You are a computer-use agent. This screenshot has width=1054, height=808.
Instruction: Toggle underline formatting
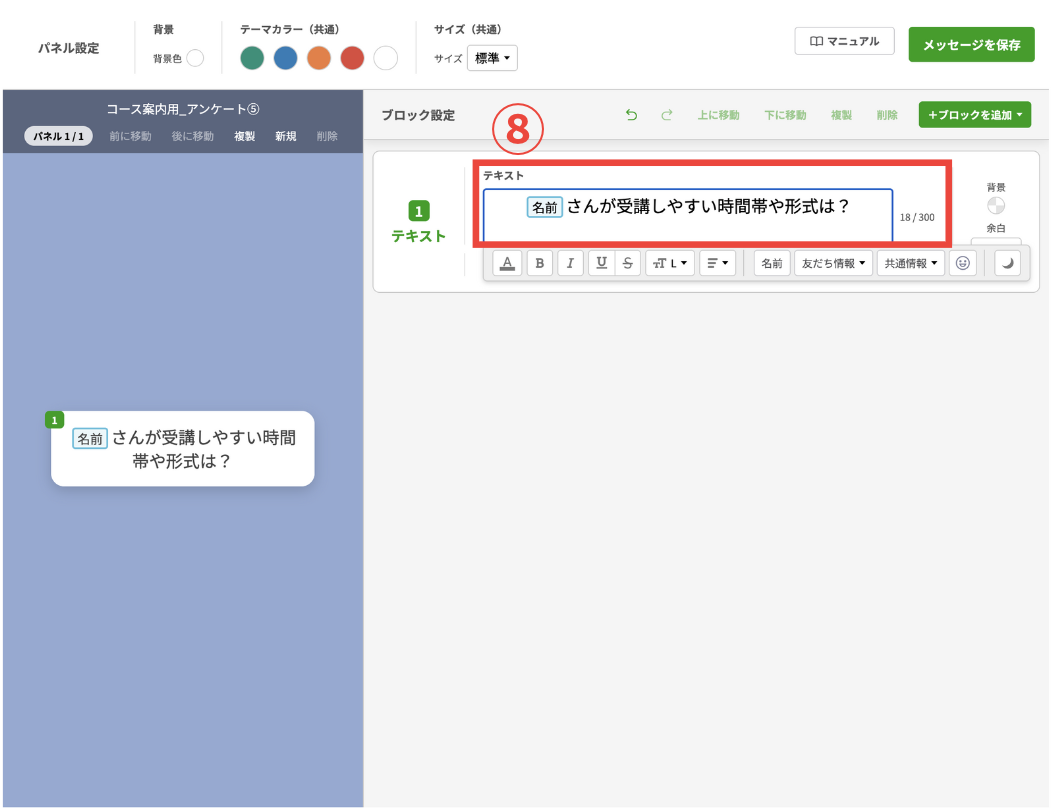601,263
